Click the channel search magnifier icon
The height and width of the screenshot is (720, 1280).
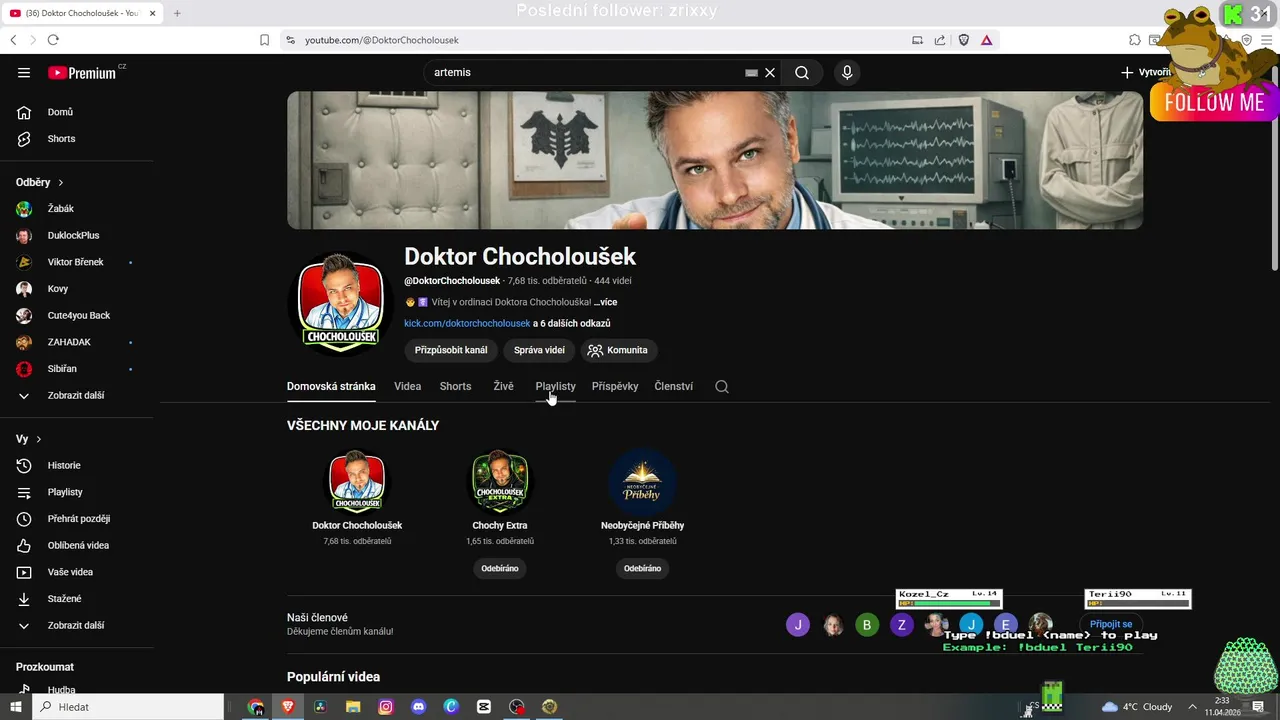pos(722,387)
